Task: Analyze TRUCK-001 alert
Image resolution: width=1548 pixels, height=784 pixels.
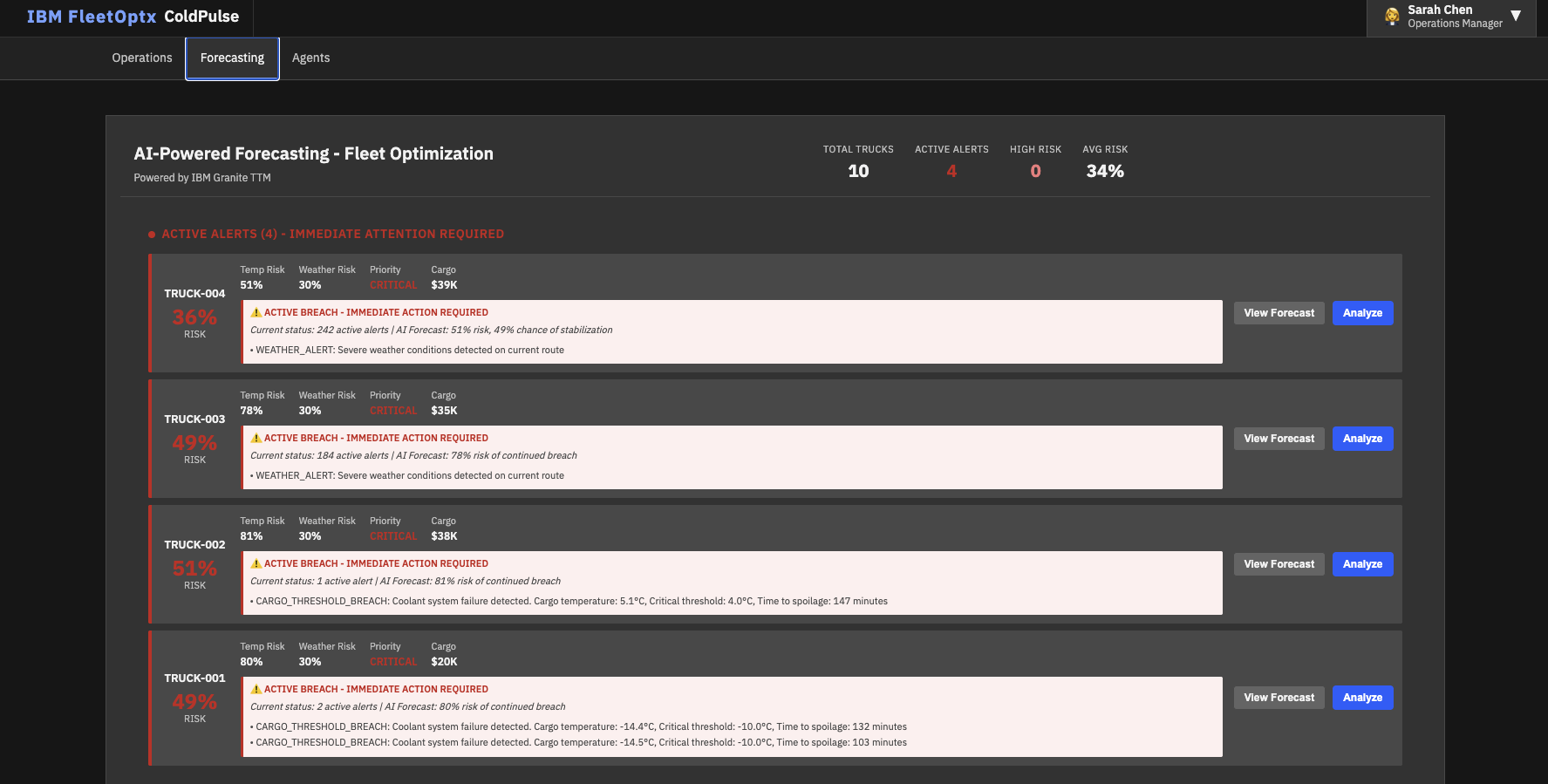Action: click(x=1362, y=698)
